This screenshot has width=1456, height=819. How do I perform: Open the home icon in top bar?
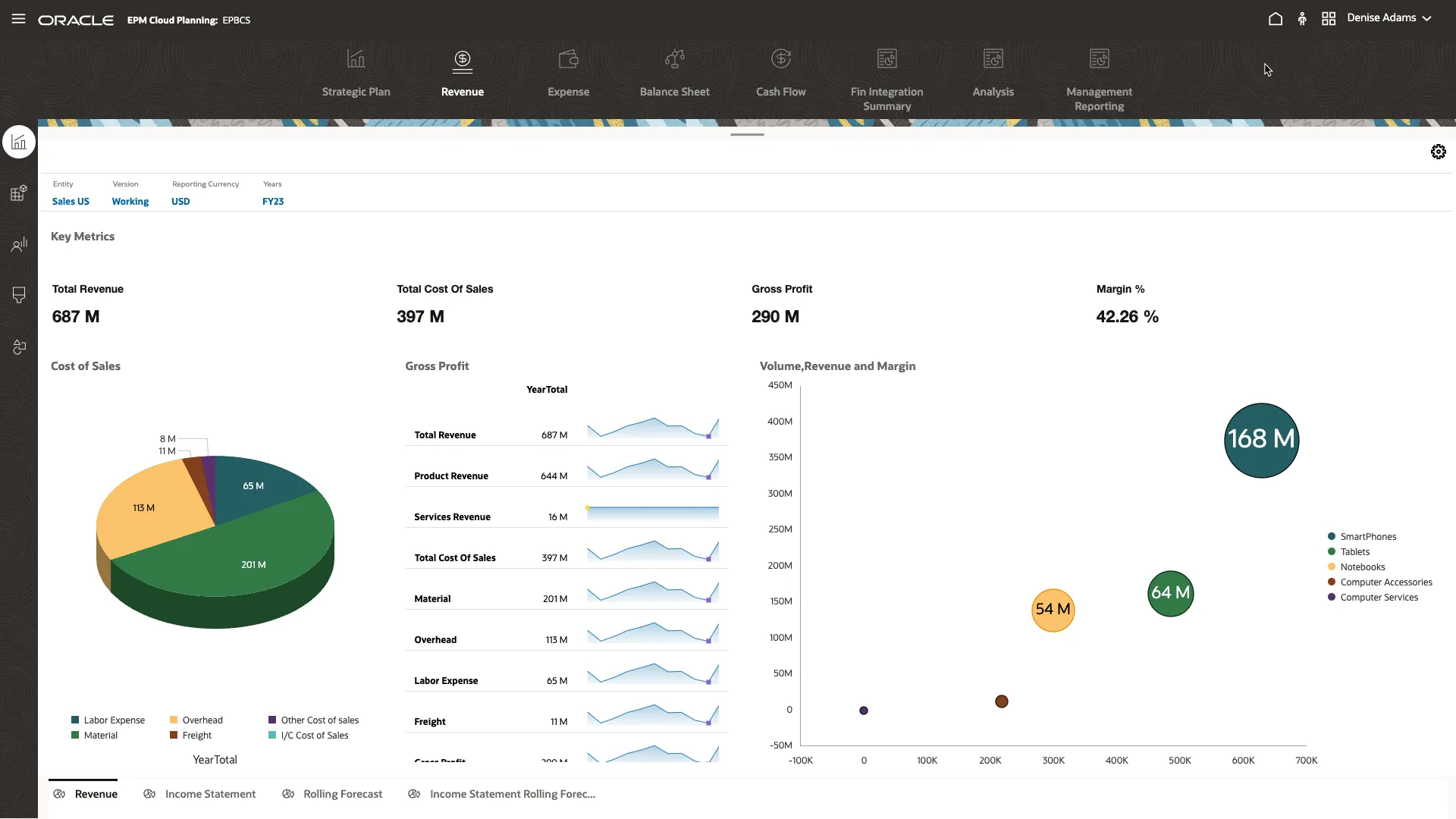[x=1276, y=18]
